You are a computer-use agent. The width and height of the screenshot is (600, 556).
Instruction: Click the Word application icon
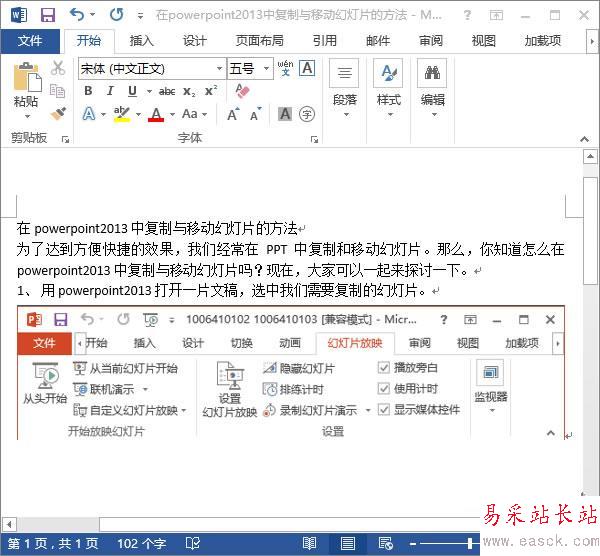19,15
